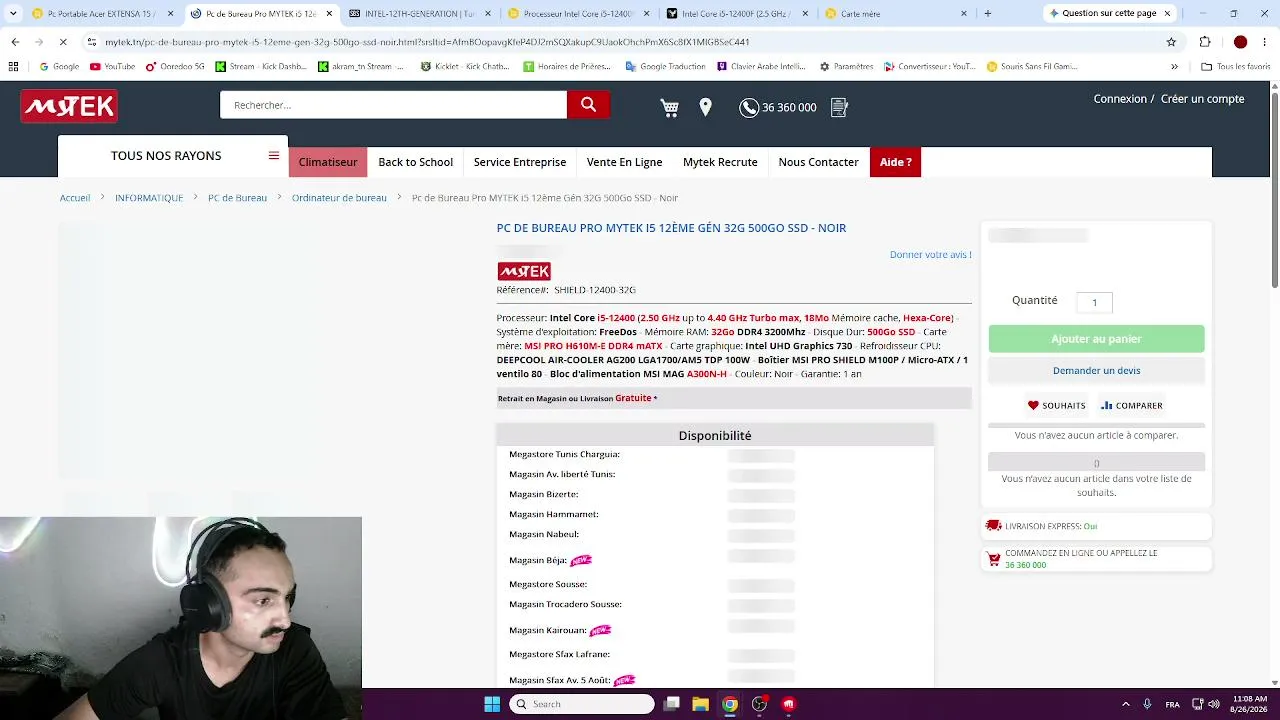Open Nous Contacter menu item
The height and width of the screenshot is (720, 1280).
coord(818,162)
